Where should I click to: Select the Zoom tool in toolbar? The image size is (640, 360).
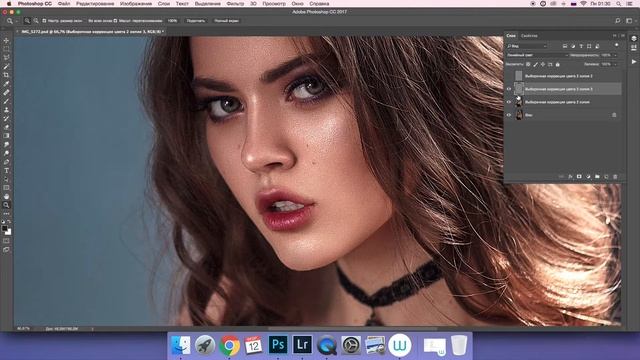pyautogui.click(x=6, y=205)
